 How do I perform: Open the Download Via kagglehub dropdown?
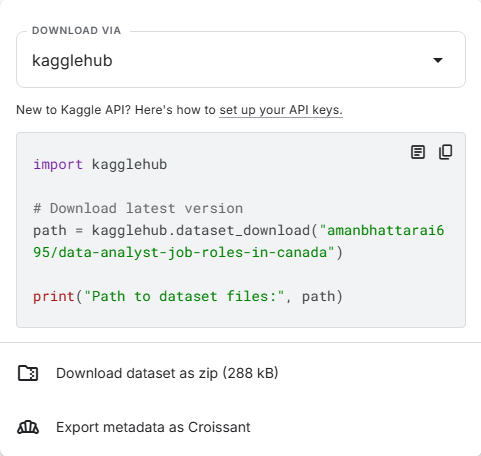(241, 60)
